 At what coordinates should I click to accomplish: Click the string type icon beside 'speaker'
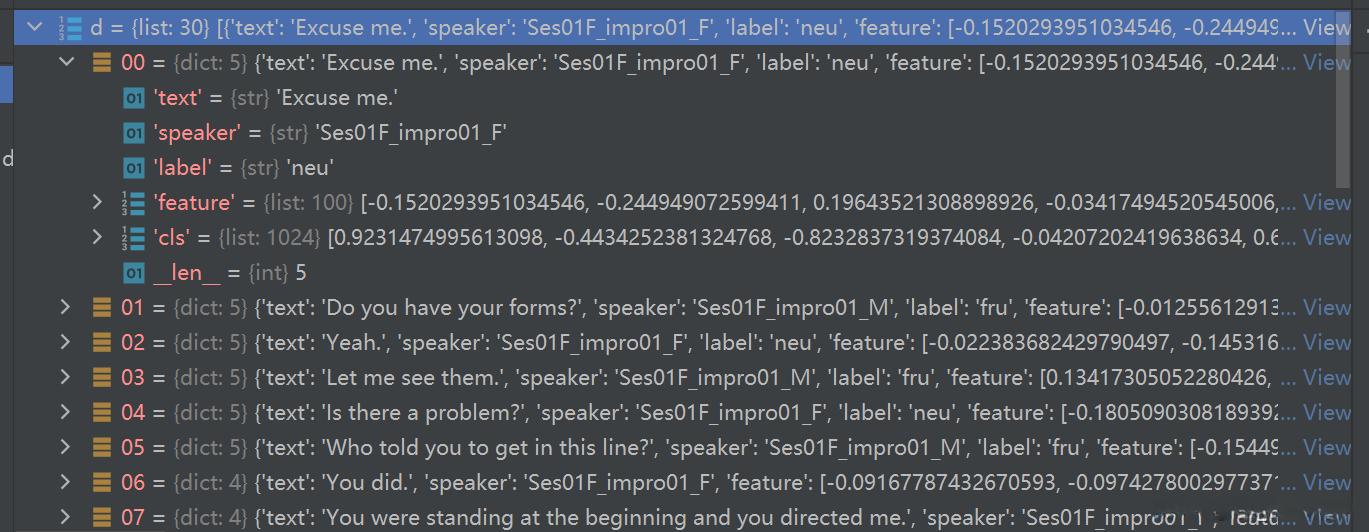[133, 133]
